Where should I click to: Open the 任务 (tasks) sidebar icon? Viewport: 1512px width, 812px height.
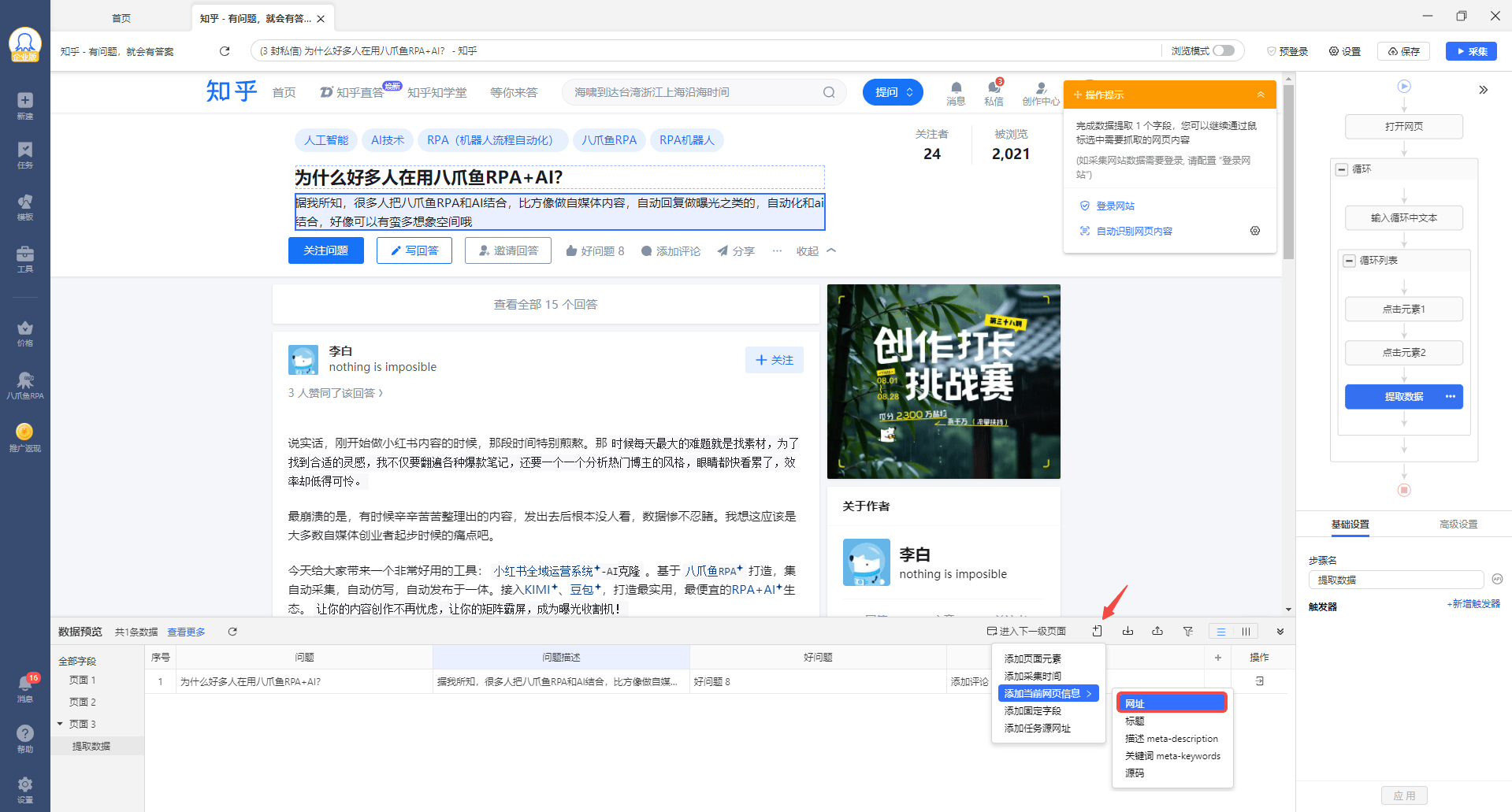click(x=25, y=155)
